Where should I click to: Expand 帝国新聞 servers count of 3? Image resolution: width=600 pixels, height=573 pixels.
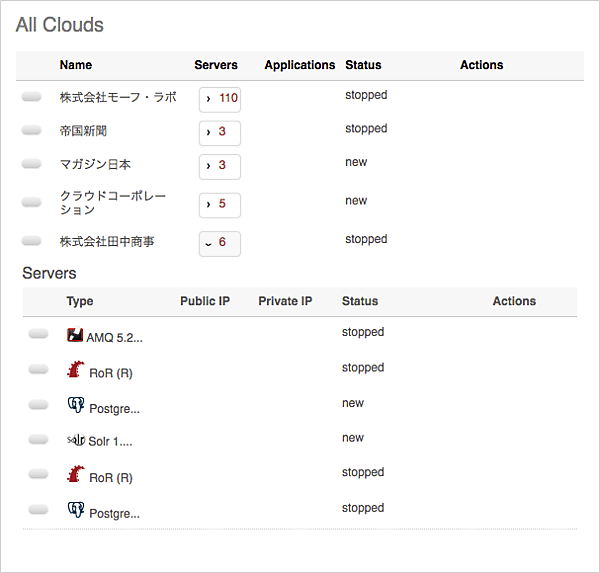click(x=220, y=133)
